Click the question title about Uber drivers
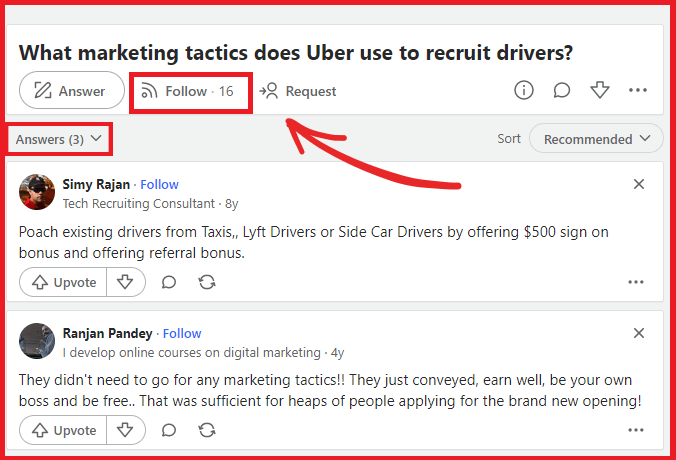676x460 pixels. 296,53
